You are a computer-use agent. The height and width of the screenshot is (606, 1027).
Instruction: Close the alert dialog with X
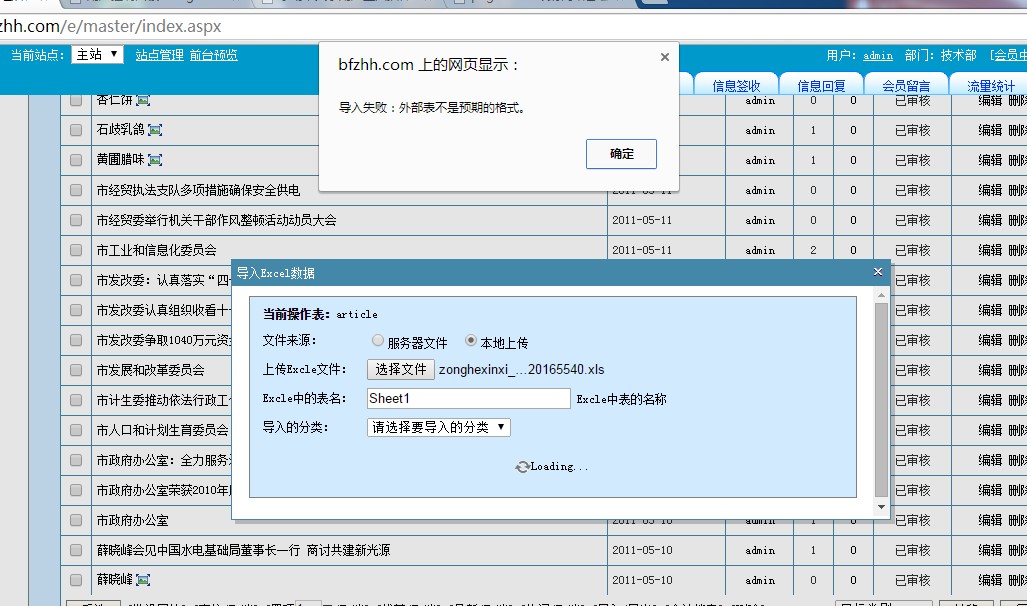click(665, 58)
